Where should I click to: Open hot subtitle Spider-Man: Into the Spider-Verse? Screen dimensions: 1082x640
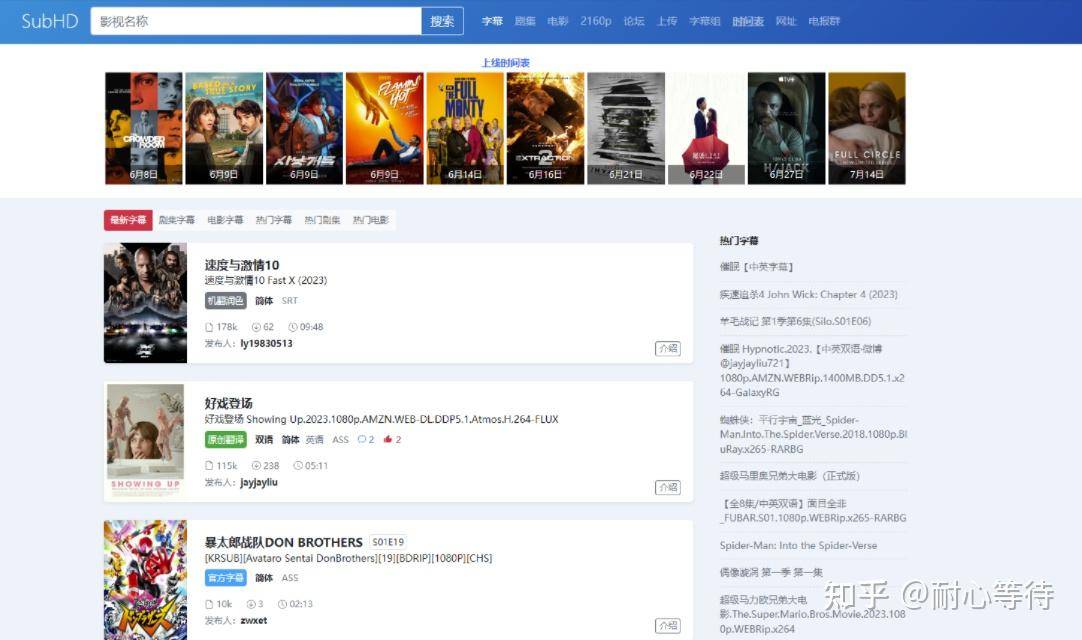[x=798, y=545]
